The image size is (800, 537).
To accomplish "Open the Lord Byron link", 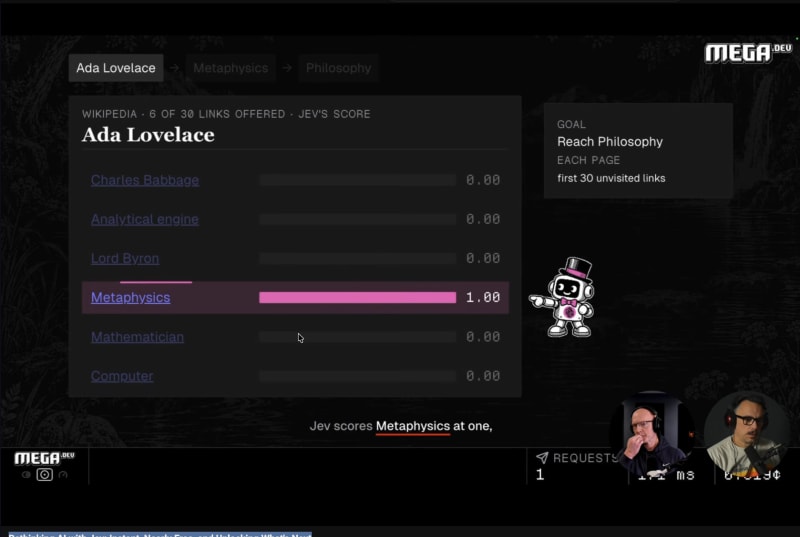I will pos(125,259).
